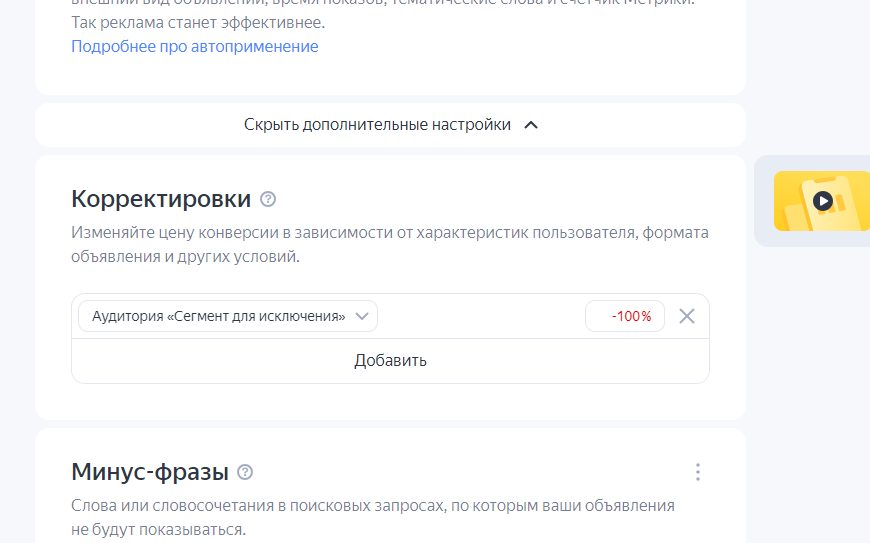The width and height of the screenshot is (870, 543).
Task: Show help tooltip for «Минус-фразы»
Action: click(x=245, y=472)
